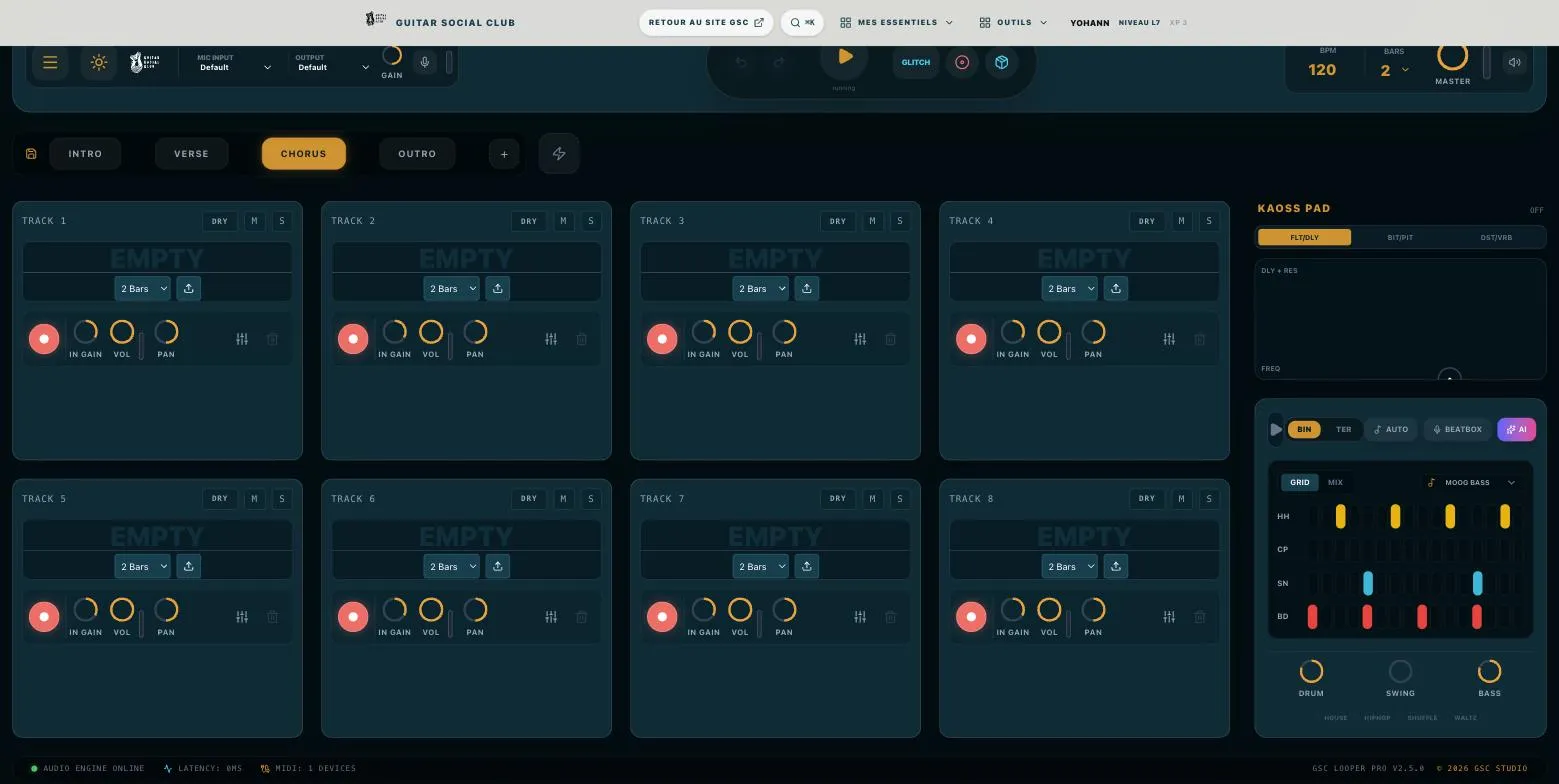The image size is (1559, 784).
Task: Click Retour au site GSC link
Action: [706, 22]
